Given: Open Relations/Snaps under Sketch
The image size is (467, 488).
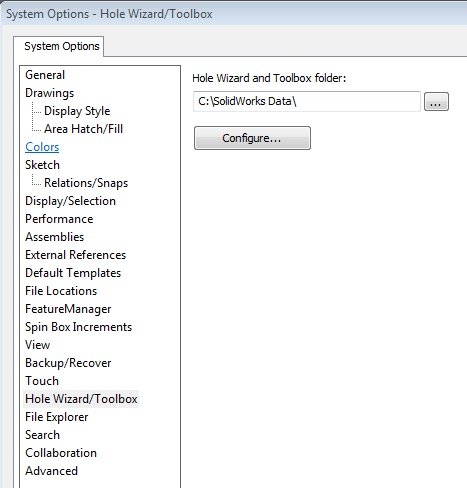Looking at the screenshot, I should pos(86,183).
